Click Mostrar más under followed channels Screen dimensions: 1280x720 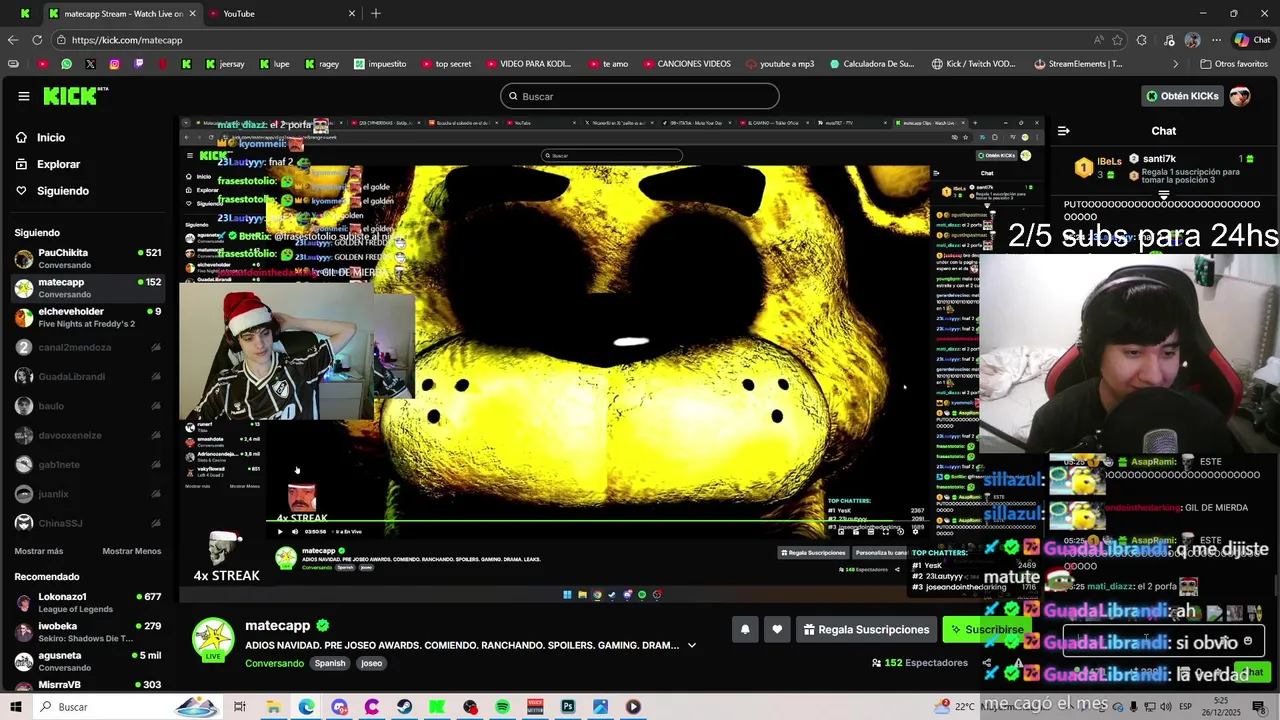click(x=39, y=551)
